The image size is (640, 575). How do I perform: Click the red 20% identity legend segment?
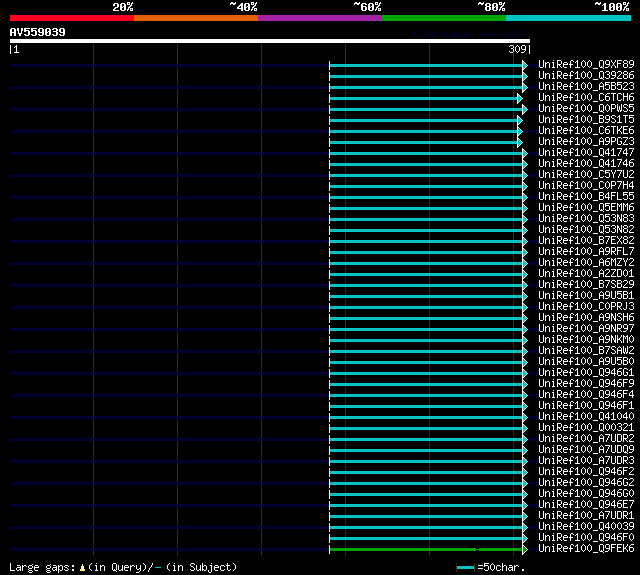coord(72,18)
